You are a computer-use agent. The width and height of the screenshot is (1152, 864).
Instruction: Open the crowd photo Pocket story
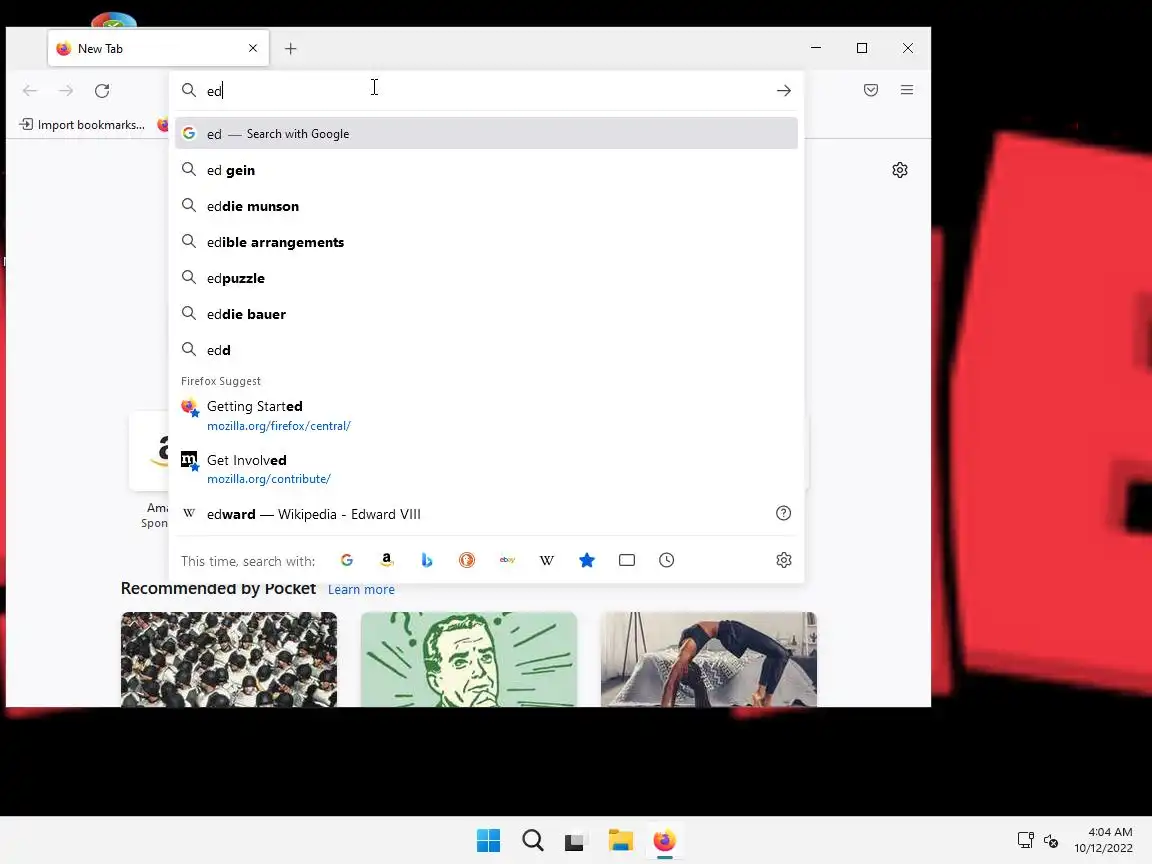[x=229, y=660]
